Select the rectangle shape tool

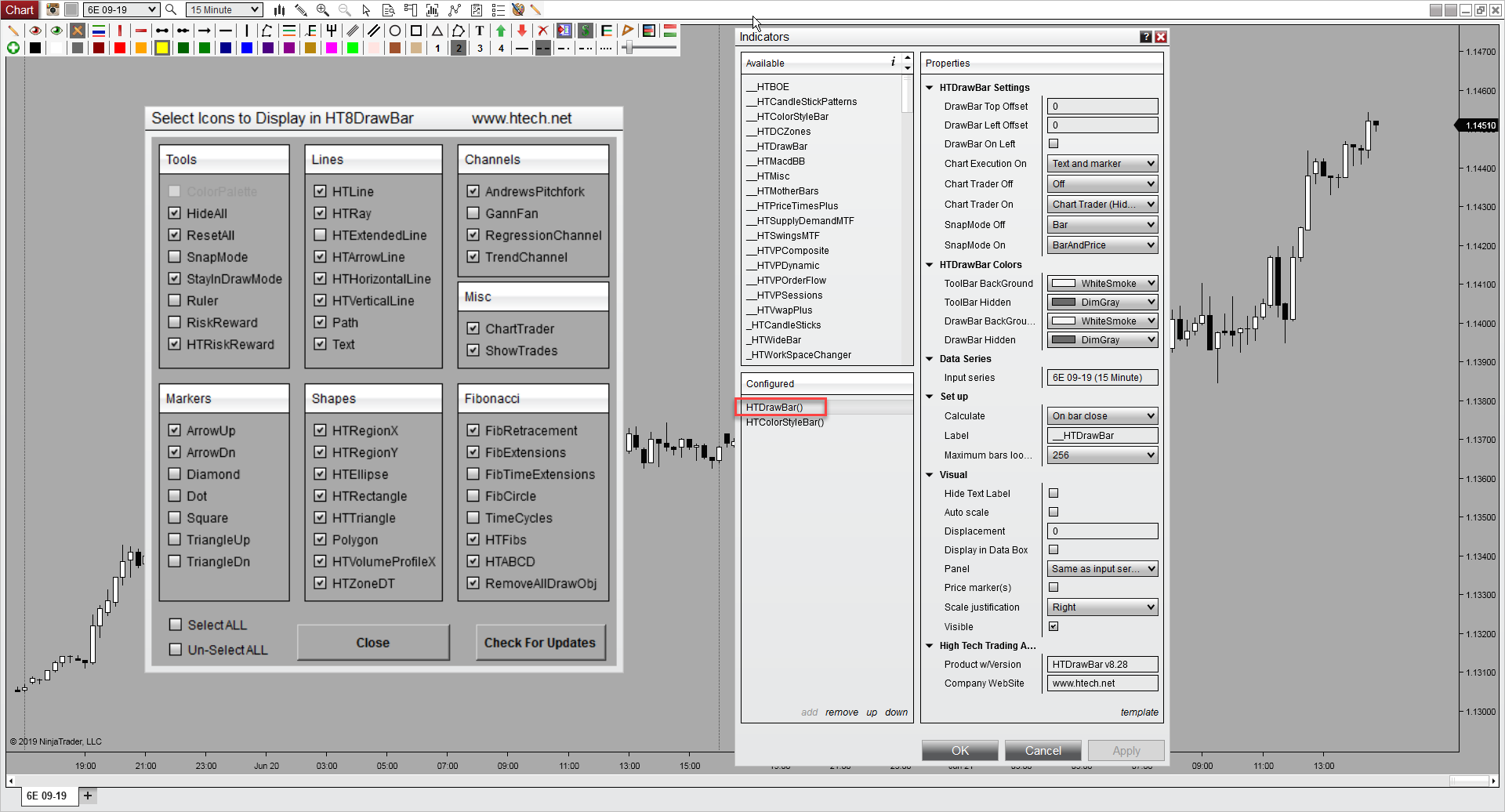(x=416, y=31)
